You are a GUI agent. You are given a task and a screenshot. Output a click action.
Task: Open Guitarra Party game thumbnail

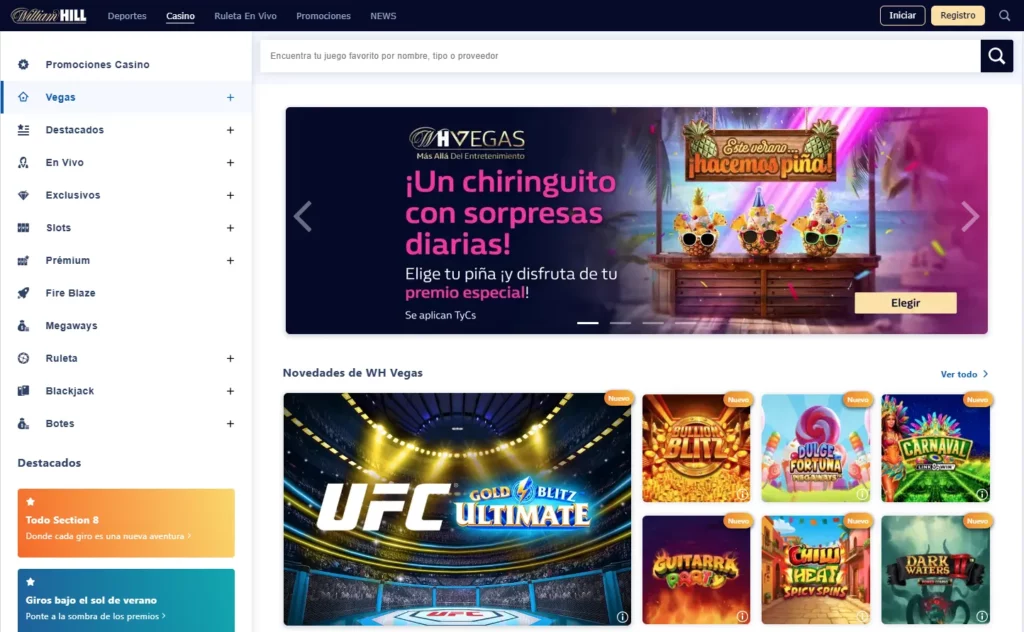[696, 570]
